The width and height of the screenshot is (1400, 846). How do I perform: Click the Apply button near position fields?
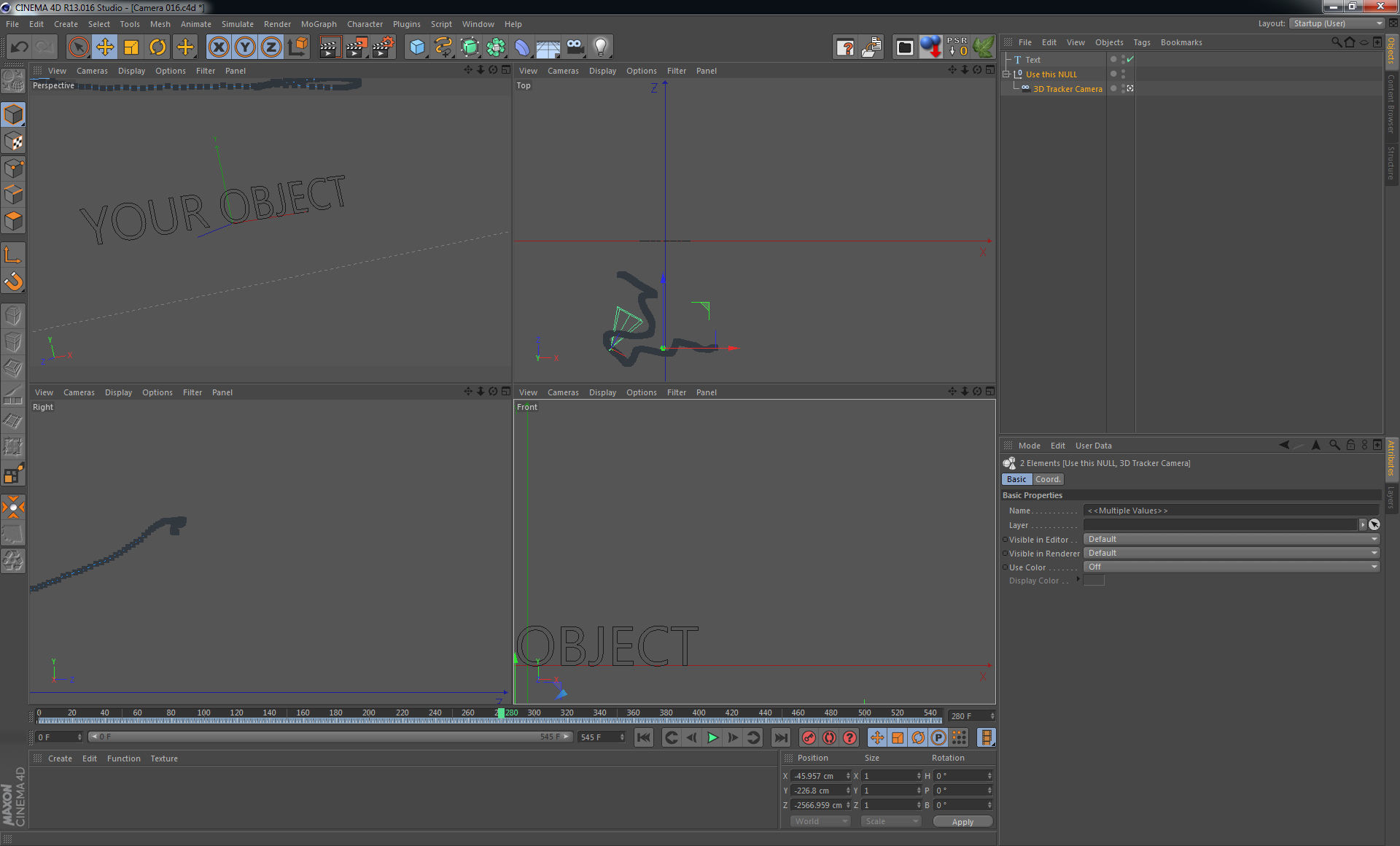(x=962, y=821)
